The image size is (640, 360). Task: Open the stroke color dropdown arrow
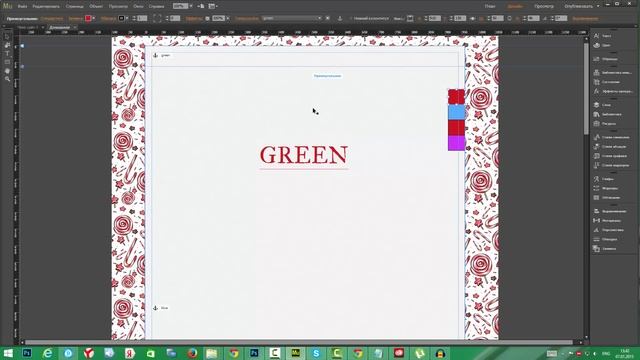[127, 18]
